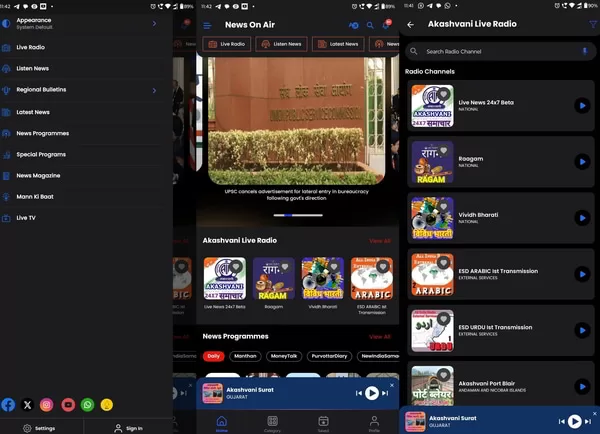This screenshot has width=600, height=434.
Task: Open Instagram icon in side menu
Action: [47, 405]
